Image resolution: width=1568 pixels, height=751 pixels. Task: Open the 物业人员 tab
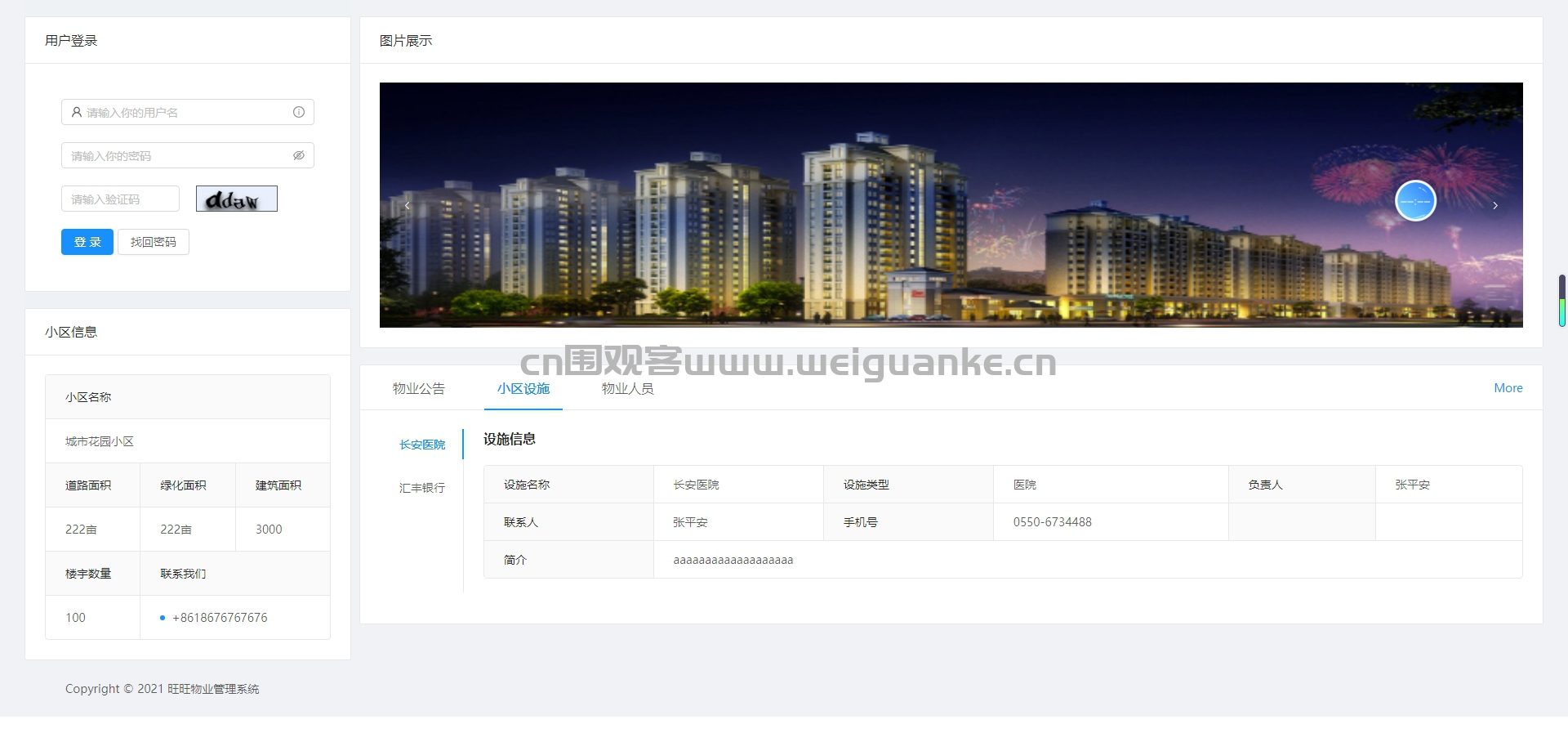(628, 389)
